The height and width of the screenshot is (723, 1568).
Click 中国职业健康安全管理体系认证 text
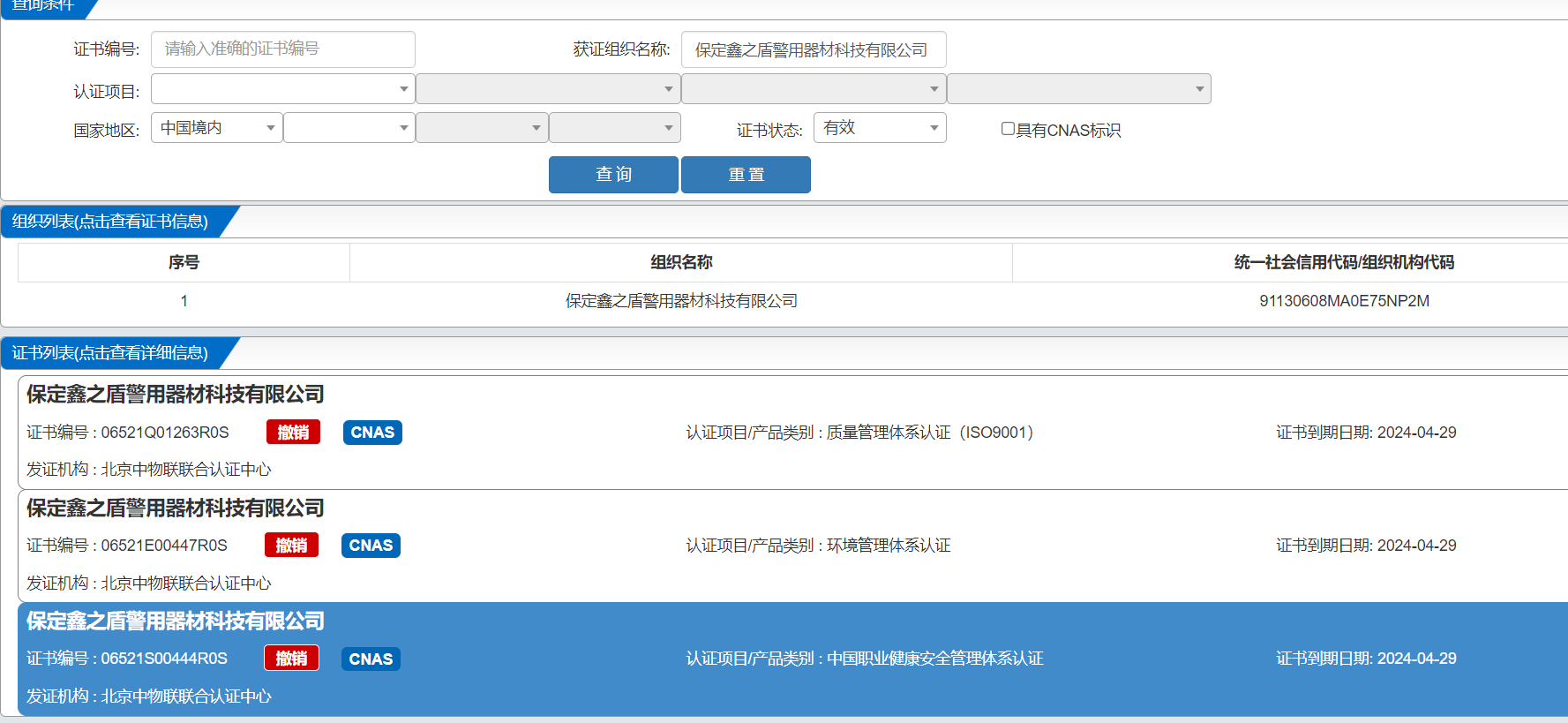tap(935, 659)
